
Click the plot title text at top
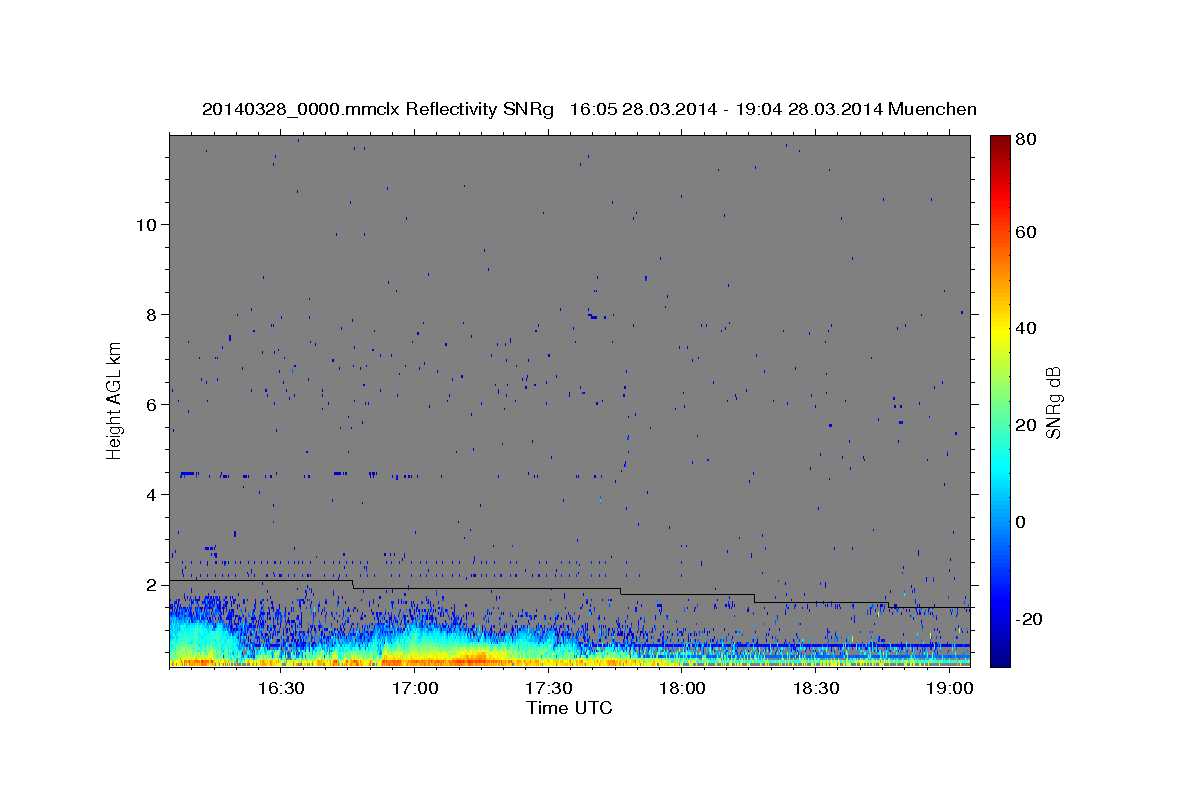tap(589, 109)
